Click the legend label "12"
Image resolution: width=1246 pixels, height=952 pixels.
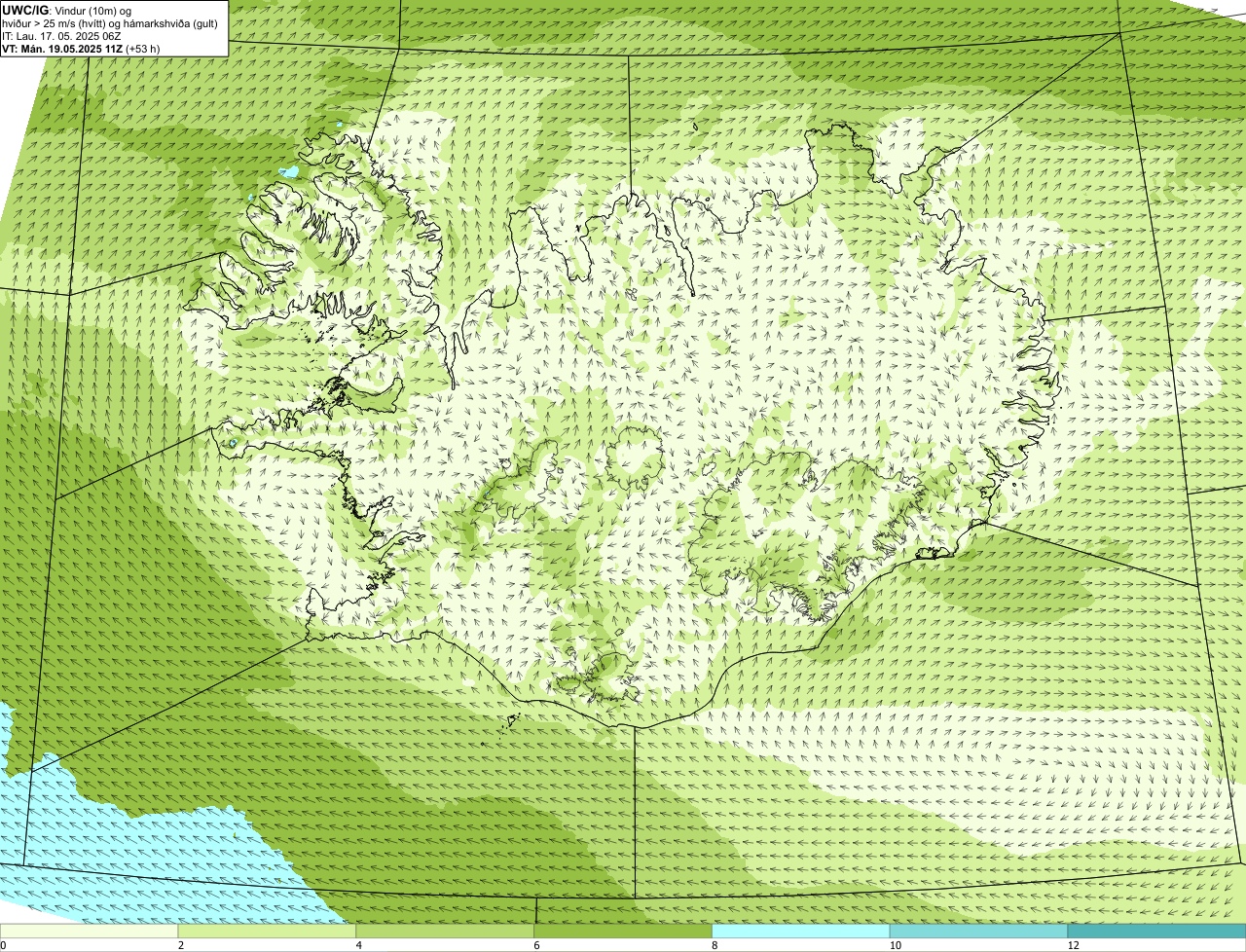point(1073,945)
